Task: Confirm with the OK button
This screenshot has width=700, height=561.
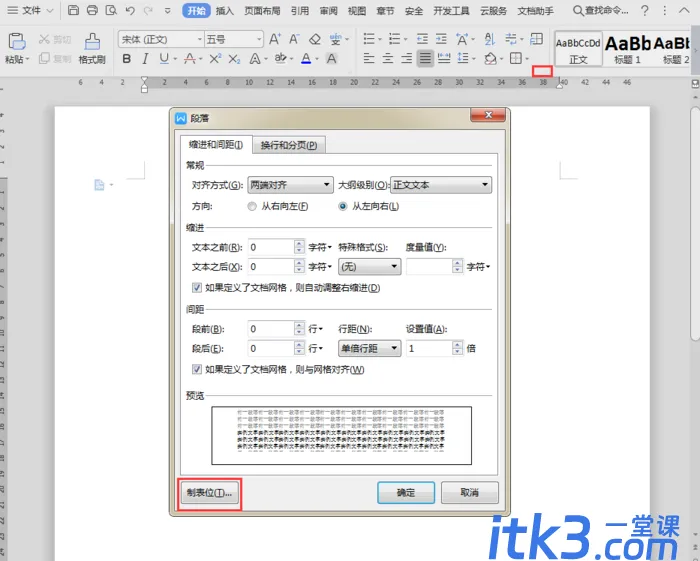Action: (406, 493)
